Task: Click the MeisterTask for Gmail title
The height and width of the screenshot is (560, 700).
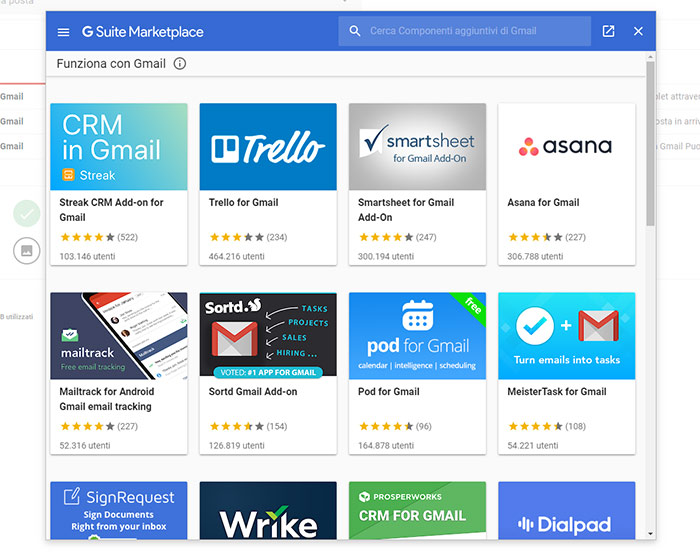Action: point(557,392)
